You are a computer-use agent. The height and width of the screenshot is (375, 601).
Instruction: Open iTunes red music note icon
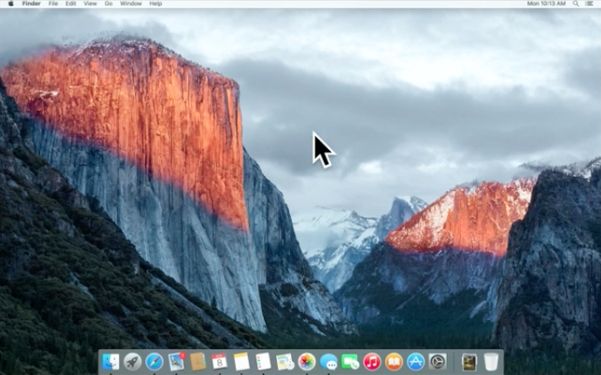(372, 362)
